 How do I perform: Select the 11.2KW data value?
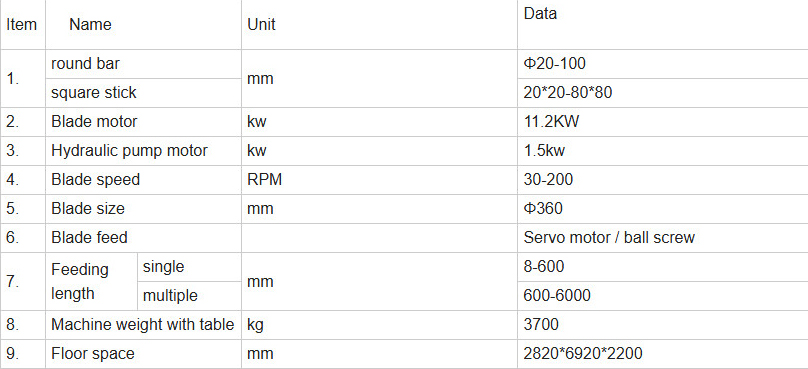551,122
